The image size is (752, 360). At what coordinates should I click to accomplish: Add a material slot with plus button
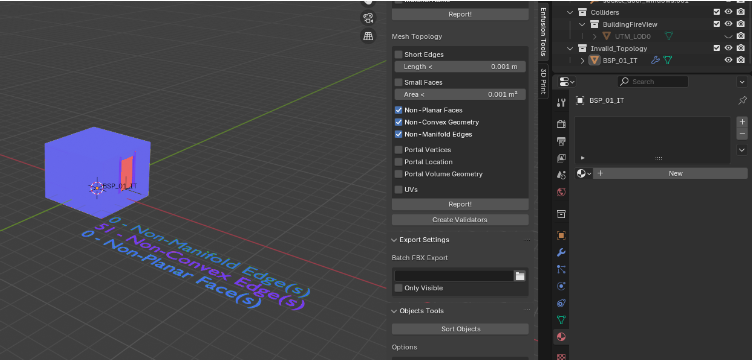pos(742,122)
